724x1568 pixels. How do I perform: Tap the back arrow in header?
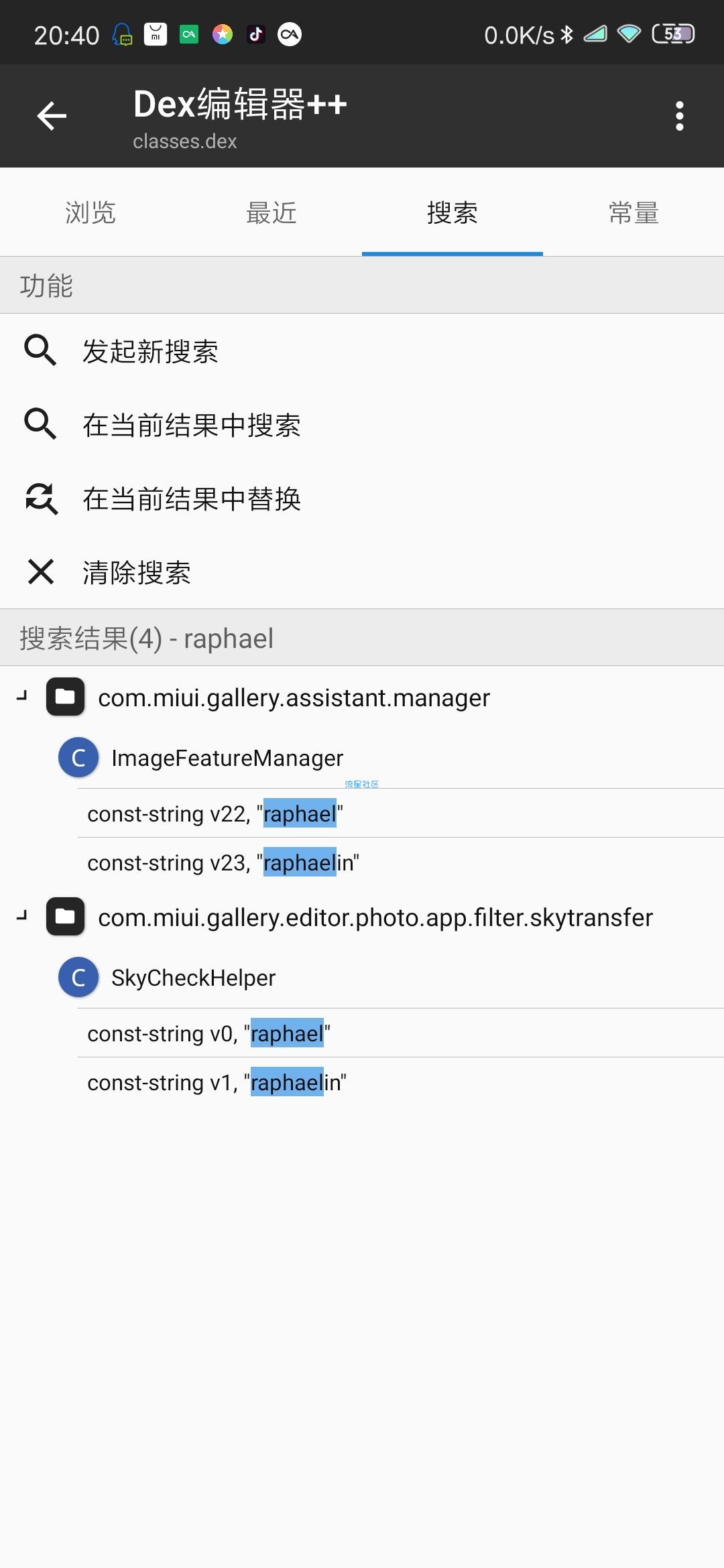(x=52, y=116)
